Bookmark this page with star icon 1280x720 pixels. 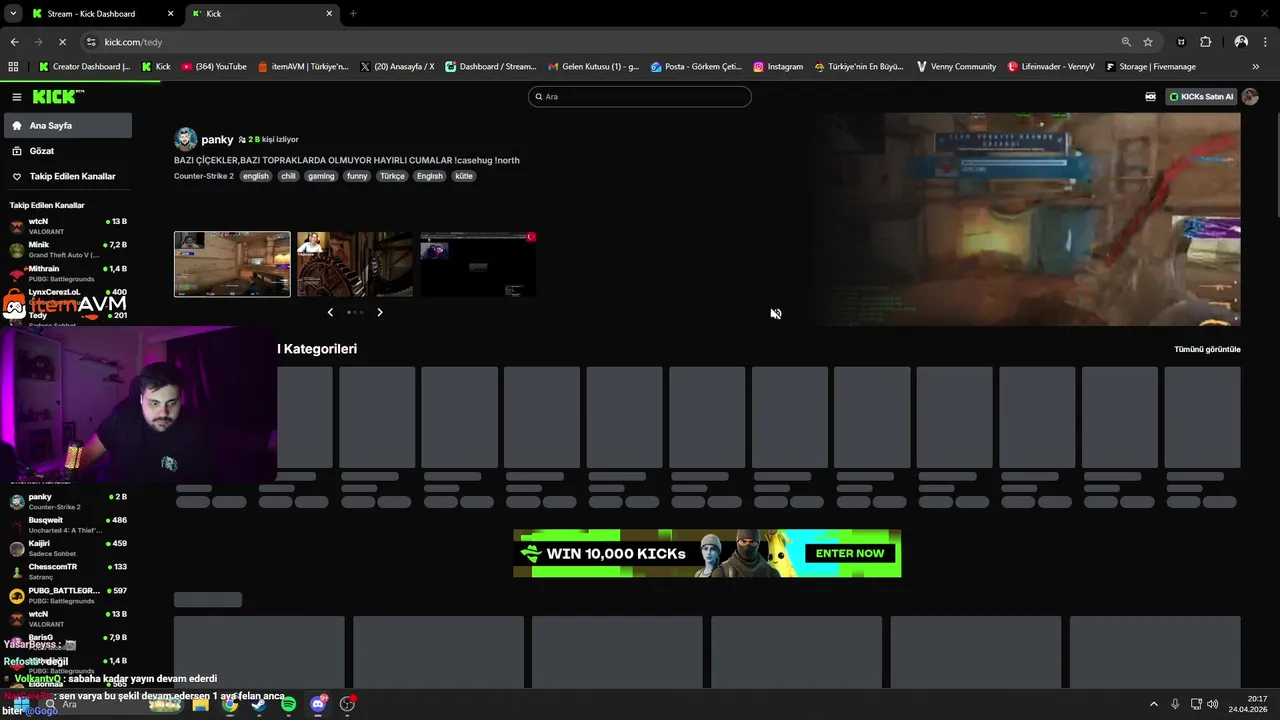point(1148,42)
